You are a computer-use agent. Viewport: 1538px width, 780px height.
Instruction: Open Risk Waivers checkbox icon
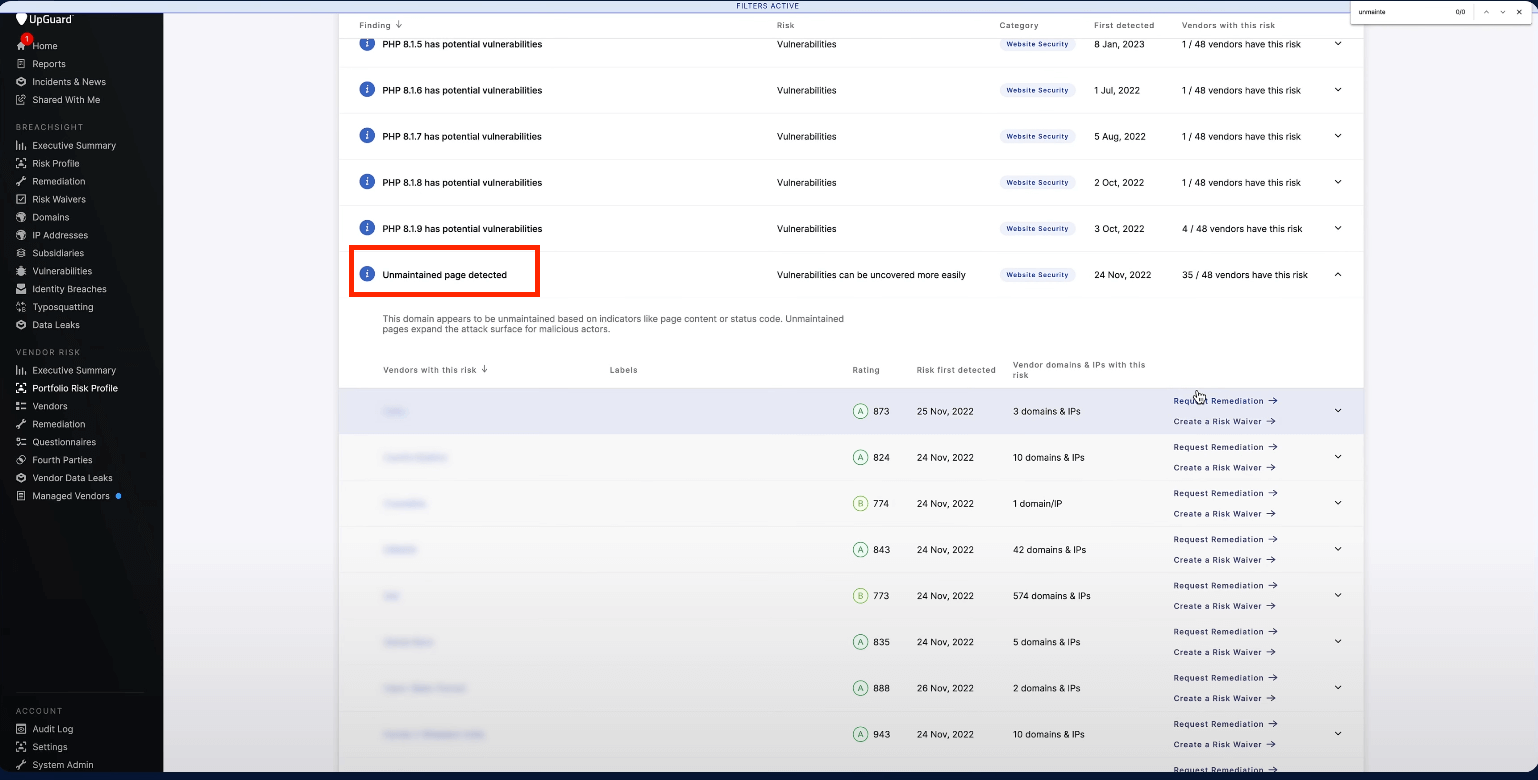21,200
